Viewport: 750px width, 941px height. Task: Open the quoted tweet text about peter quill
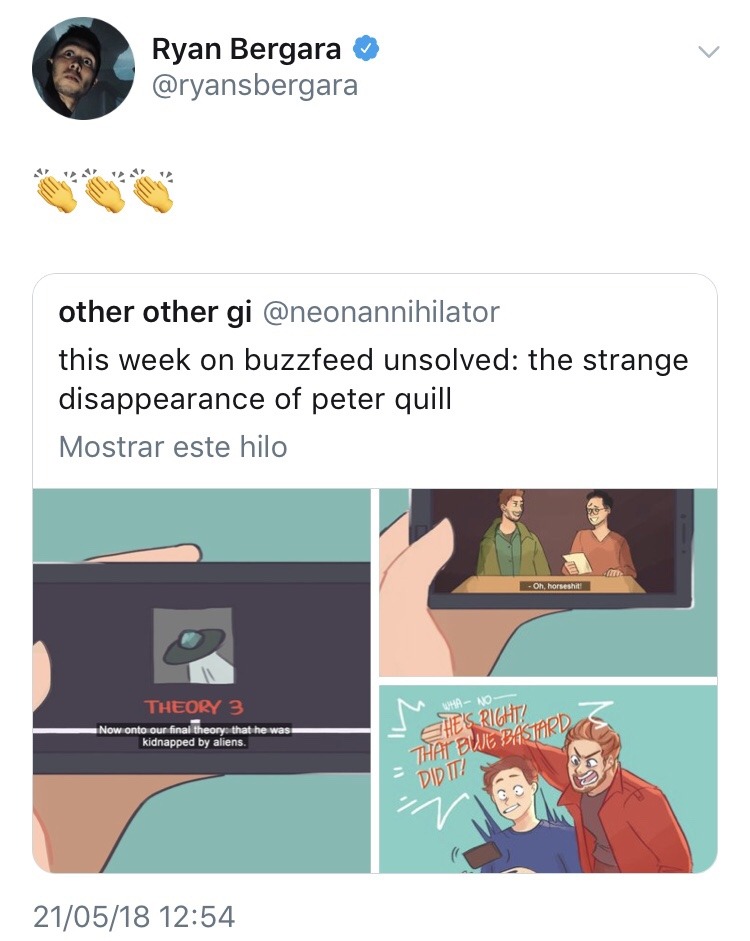373,379
